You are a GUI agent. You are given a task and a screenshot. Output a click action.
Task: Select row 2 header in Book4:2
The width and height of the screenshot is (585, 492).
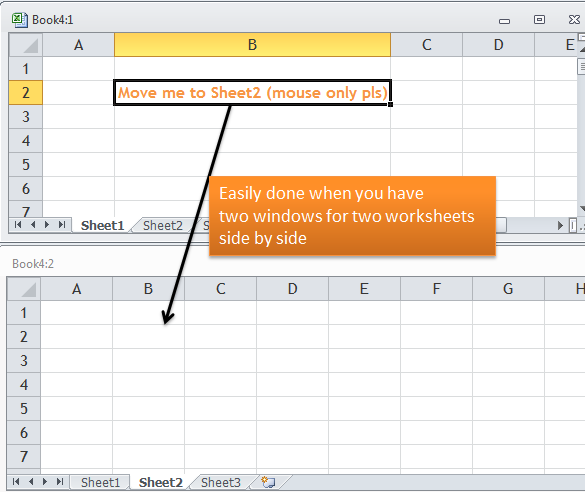tap(24, 336)
